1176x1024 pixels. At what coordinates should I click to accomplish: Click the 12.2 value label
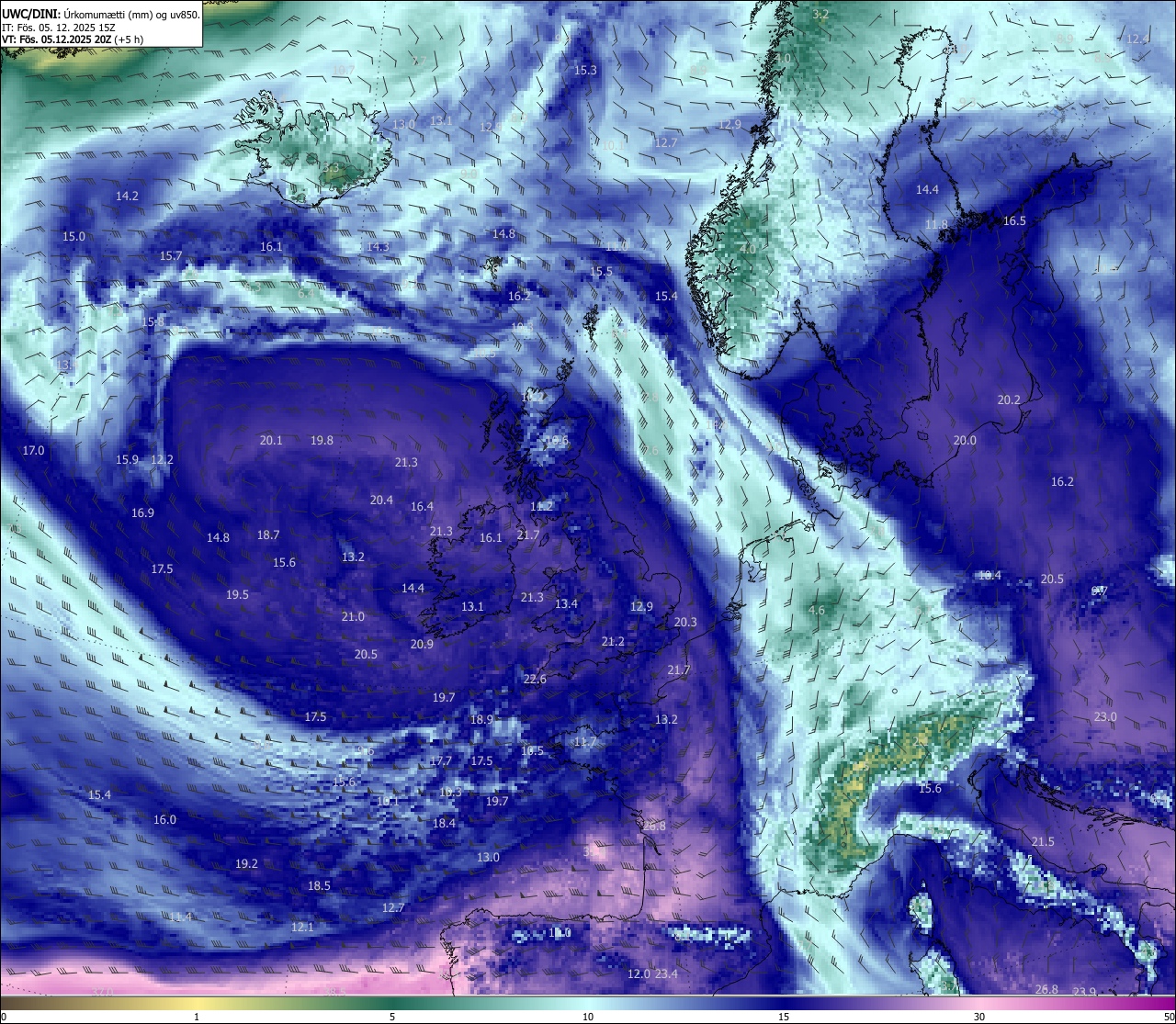click(162, 460)
